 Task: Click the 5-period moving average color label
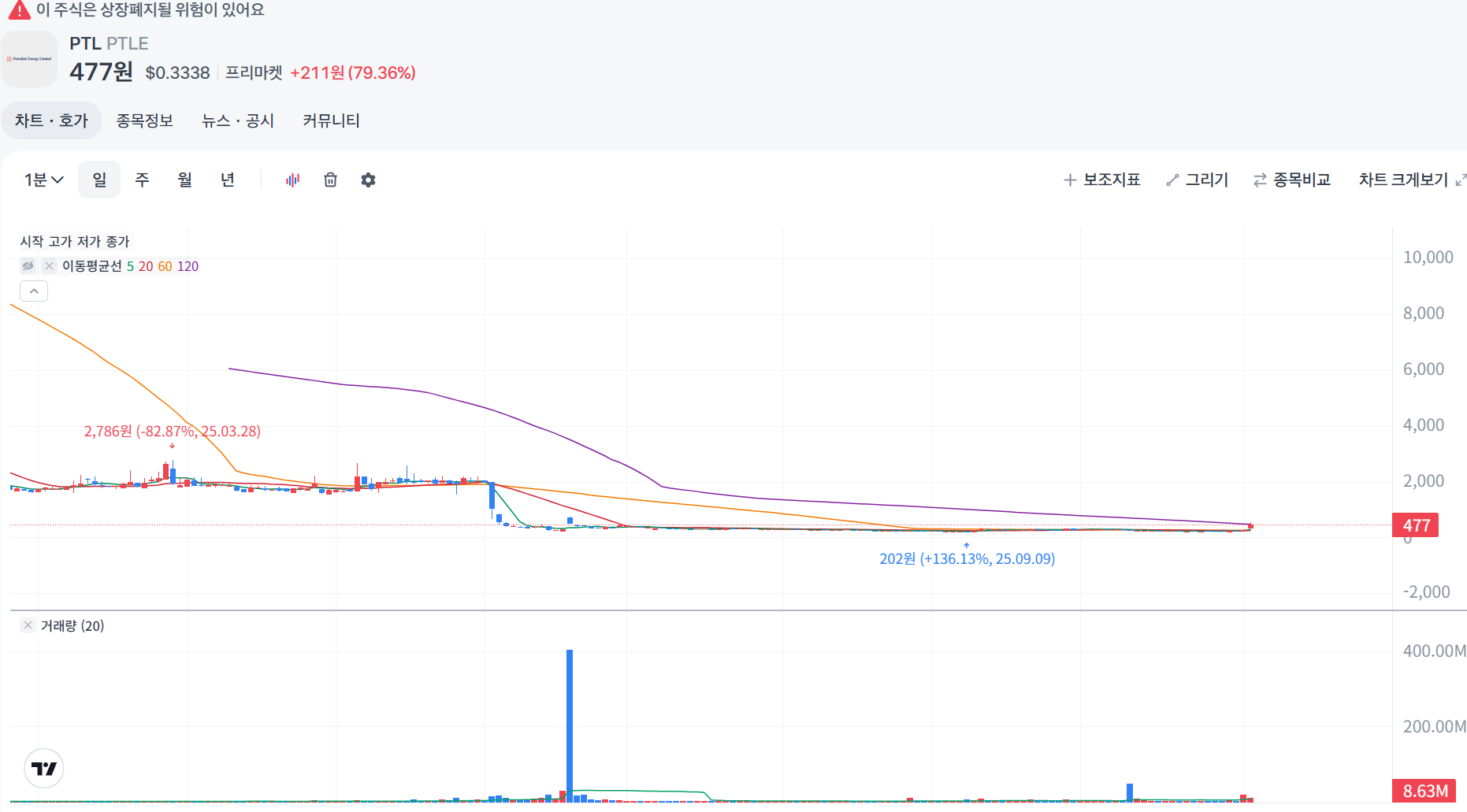point(131,266)
